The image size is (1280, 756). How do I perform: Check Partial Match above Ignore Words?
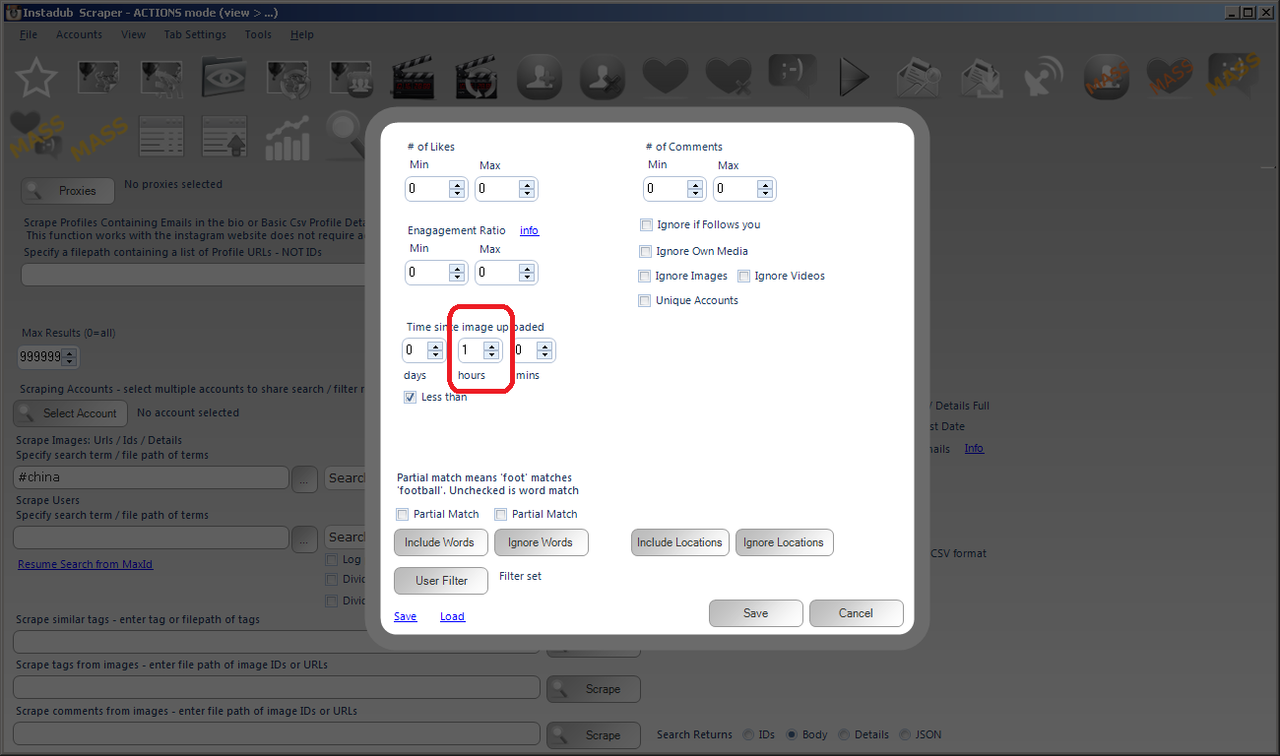(501, 515)
